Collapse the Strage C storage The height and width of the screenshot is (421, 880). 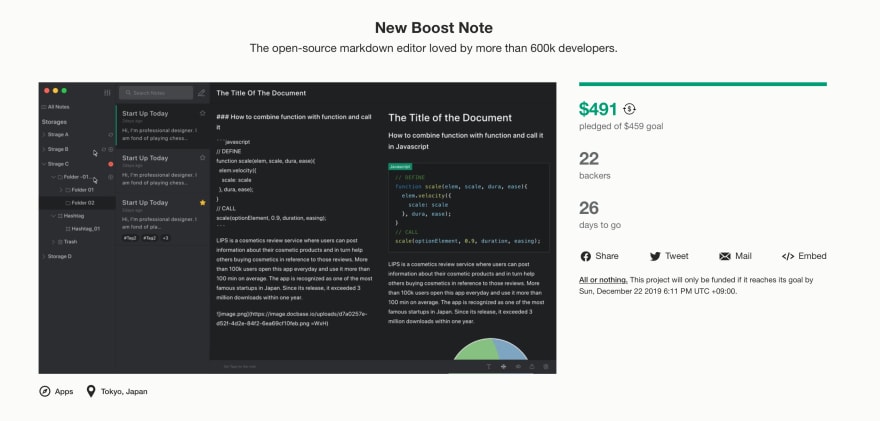click(x=44, y=164)
